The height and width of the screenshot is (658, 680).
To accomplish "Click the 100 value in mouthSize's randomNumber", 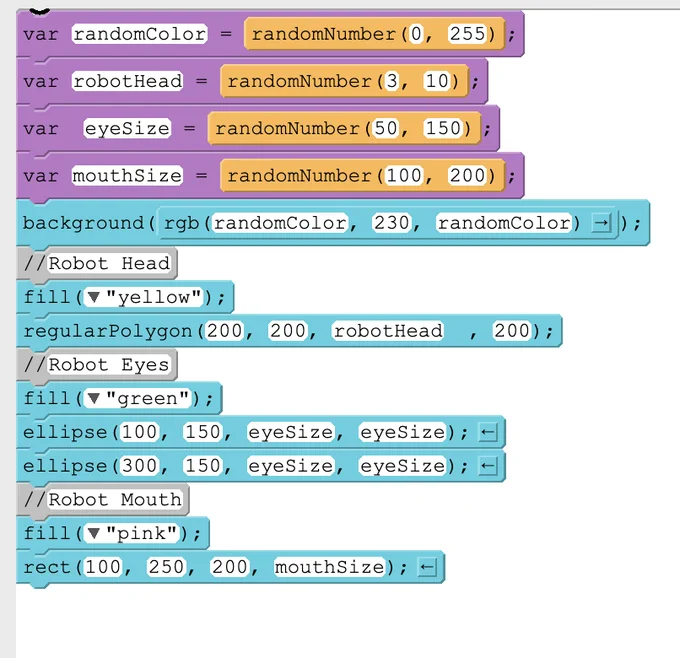I will pos(404,176).
